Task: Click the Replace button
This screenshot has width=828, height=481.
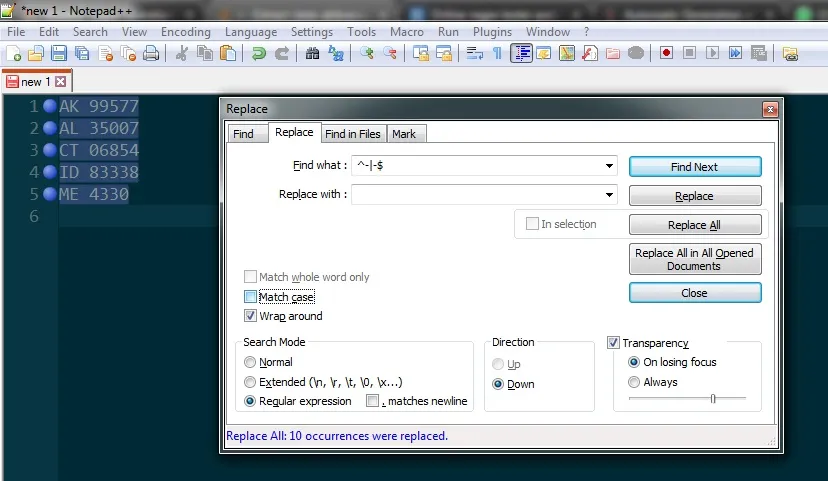Action: click(695, 195)
